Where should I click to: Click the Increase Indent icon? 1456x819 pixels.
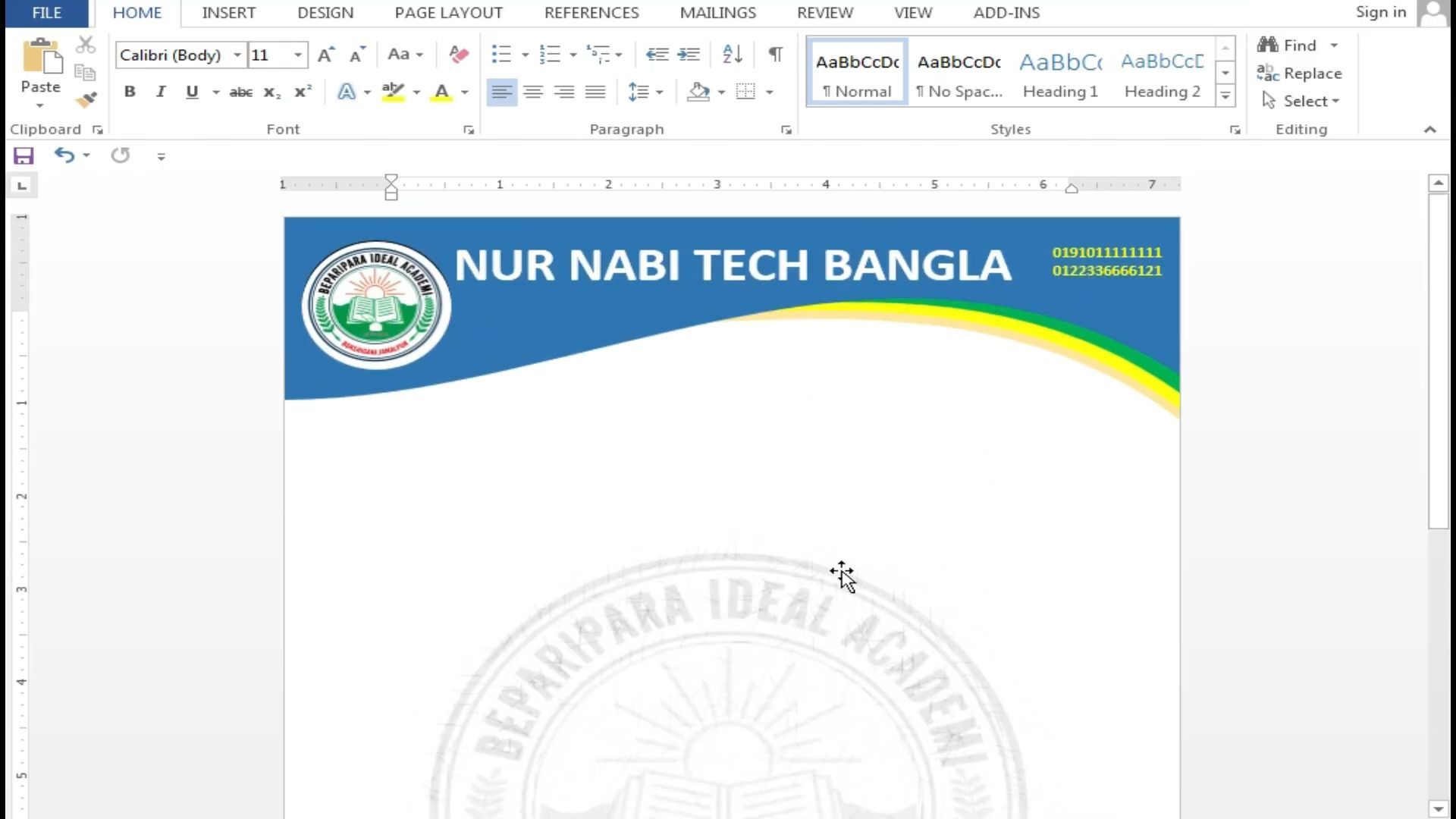[x=688, y=54]
